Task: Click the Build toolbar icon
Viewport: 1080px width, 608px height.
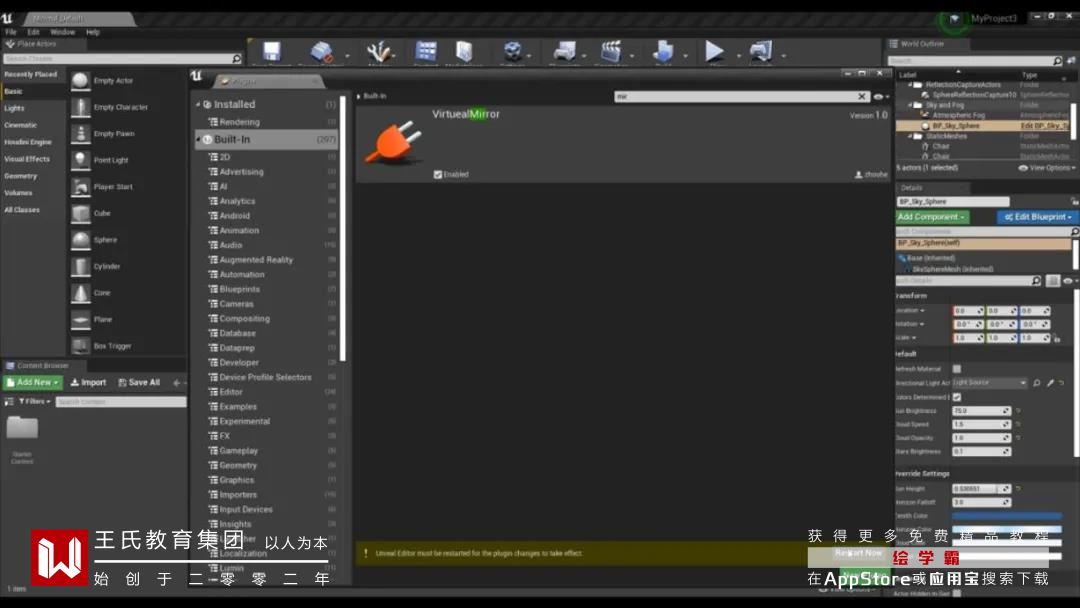Action: [x=663, y=52]
